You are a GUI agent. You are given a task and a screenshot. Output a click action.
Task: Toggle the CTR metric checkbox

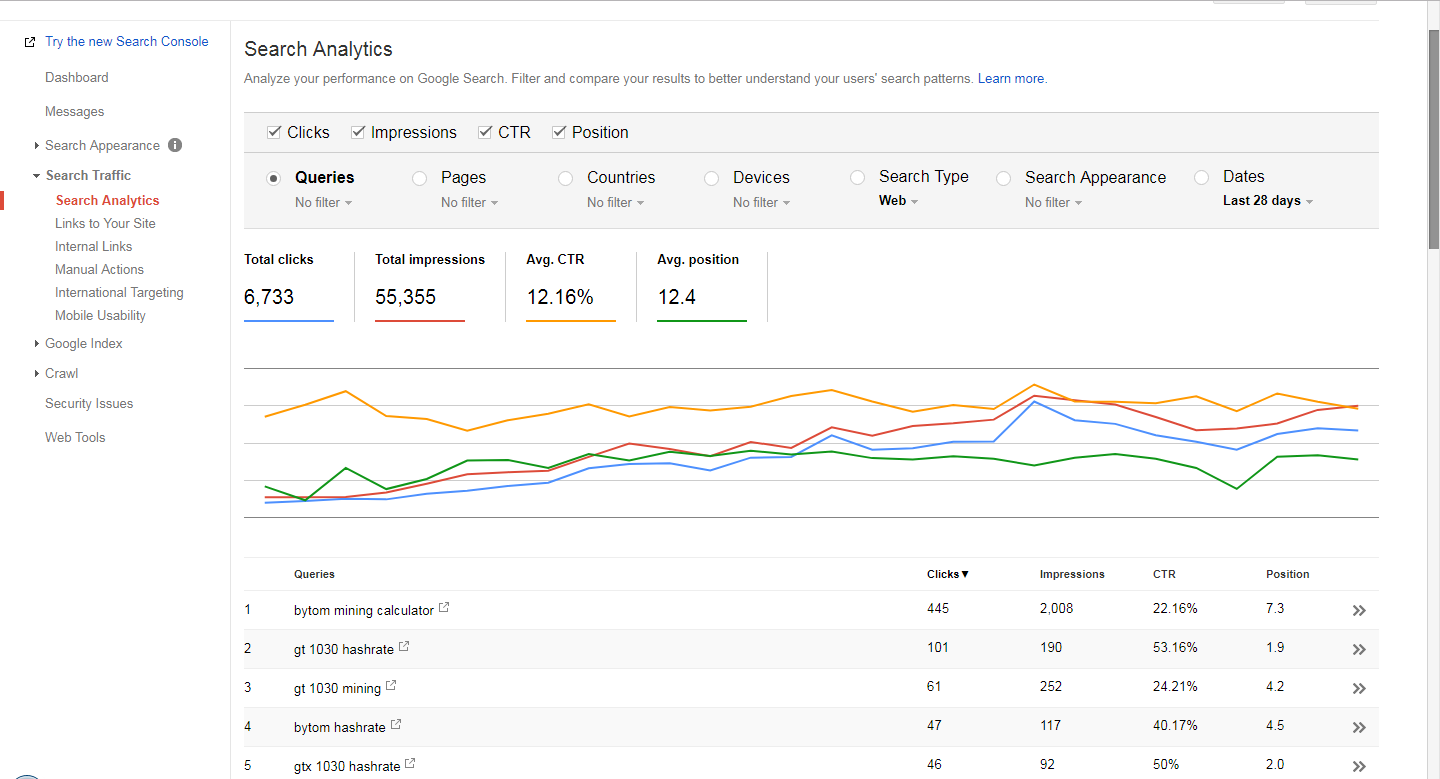pyautogui.click(x=485, y=132)
